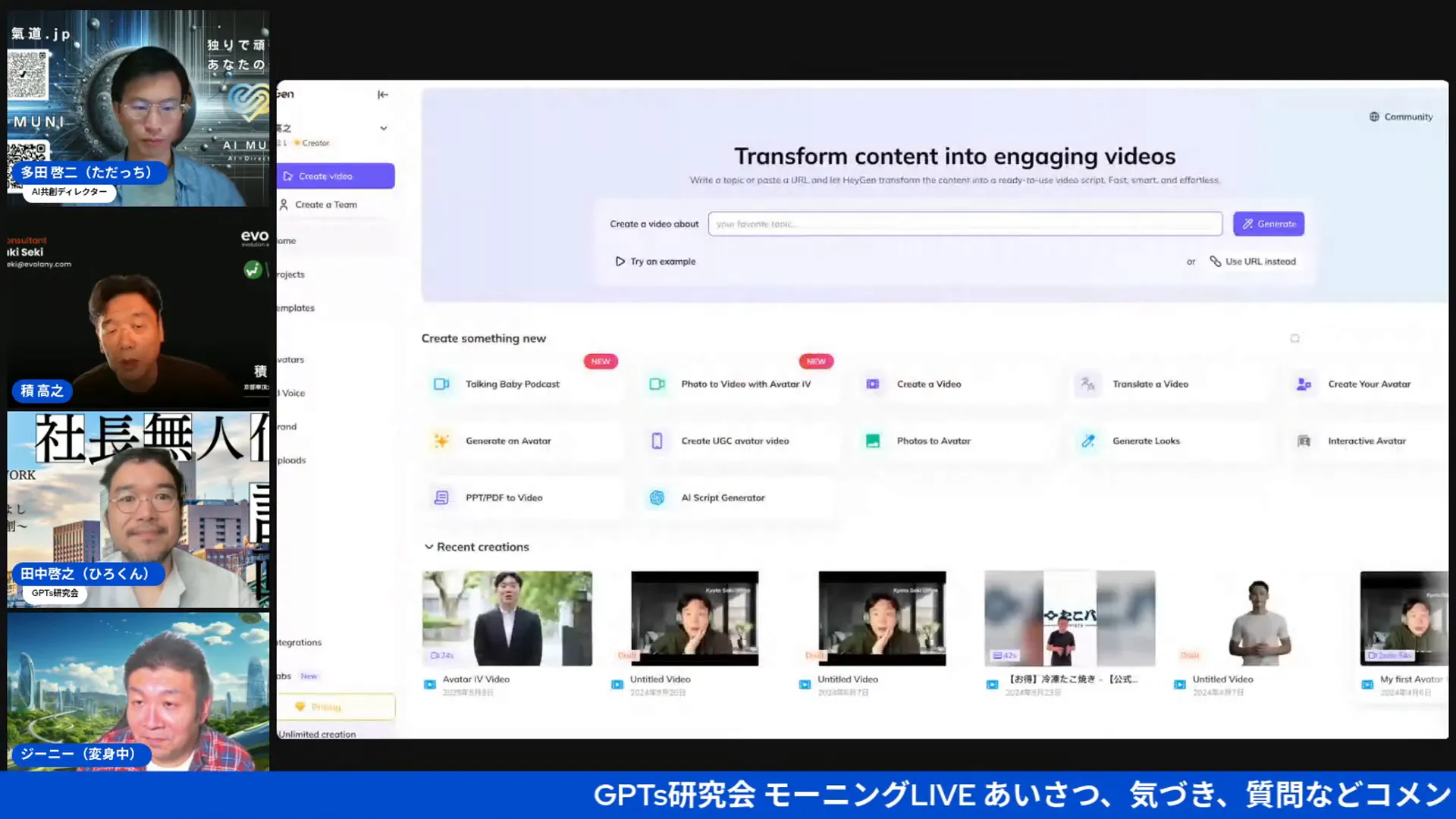Open the Untitled Video thumbnail dated 2024年4月7日
Viewport: 1456px width, 819px height.
coord(1257,619)
